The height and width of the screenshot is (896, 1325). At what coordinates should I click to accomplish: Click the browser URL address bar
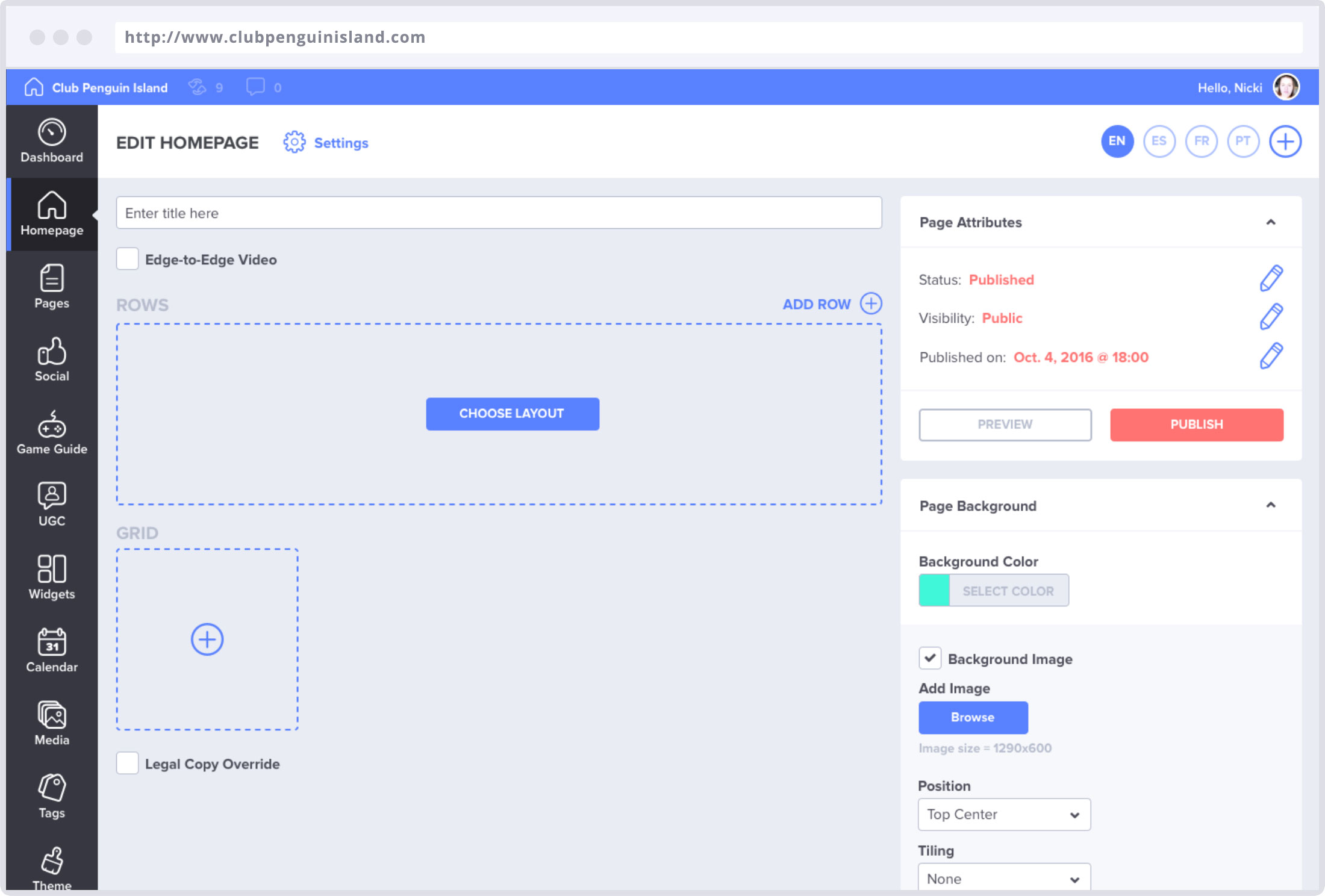(x=709, y=37)
